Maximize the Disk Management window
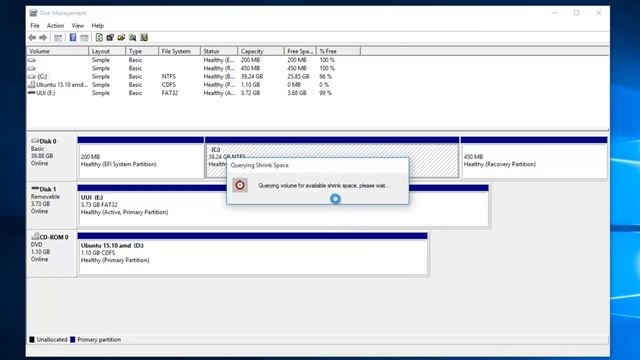Screen dimensions: 640x360 point(576,13)
